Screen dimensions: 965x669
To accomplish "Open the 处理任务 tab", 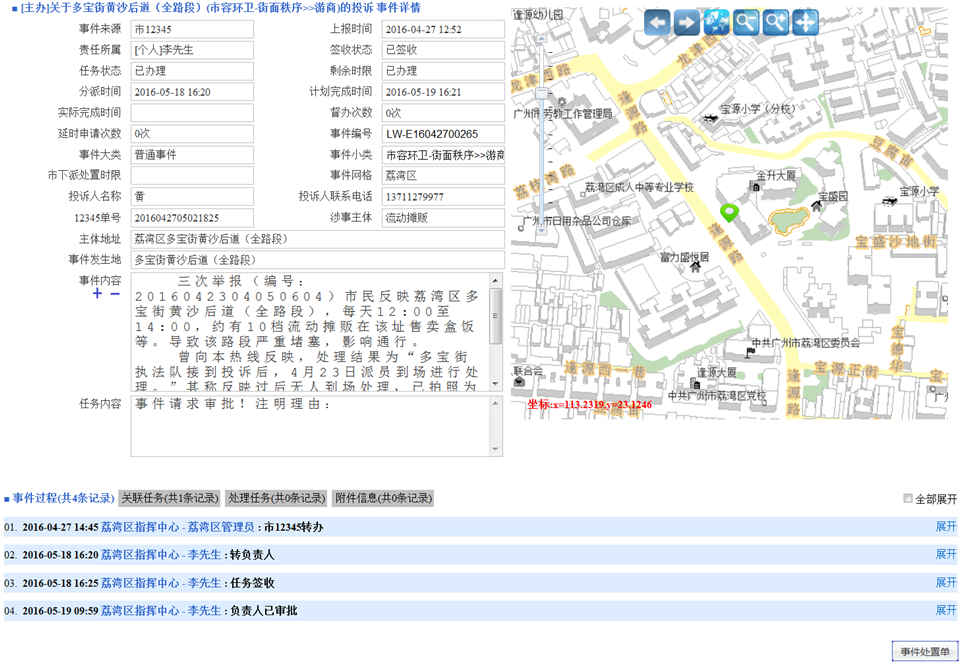I will (x=275, y=498).
